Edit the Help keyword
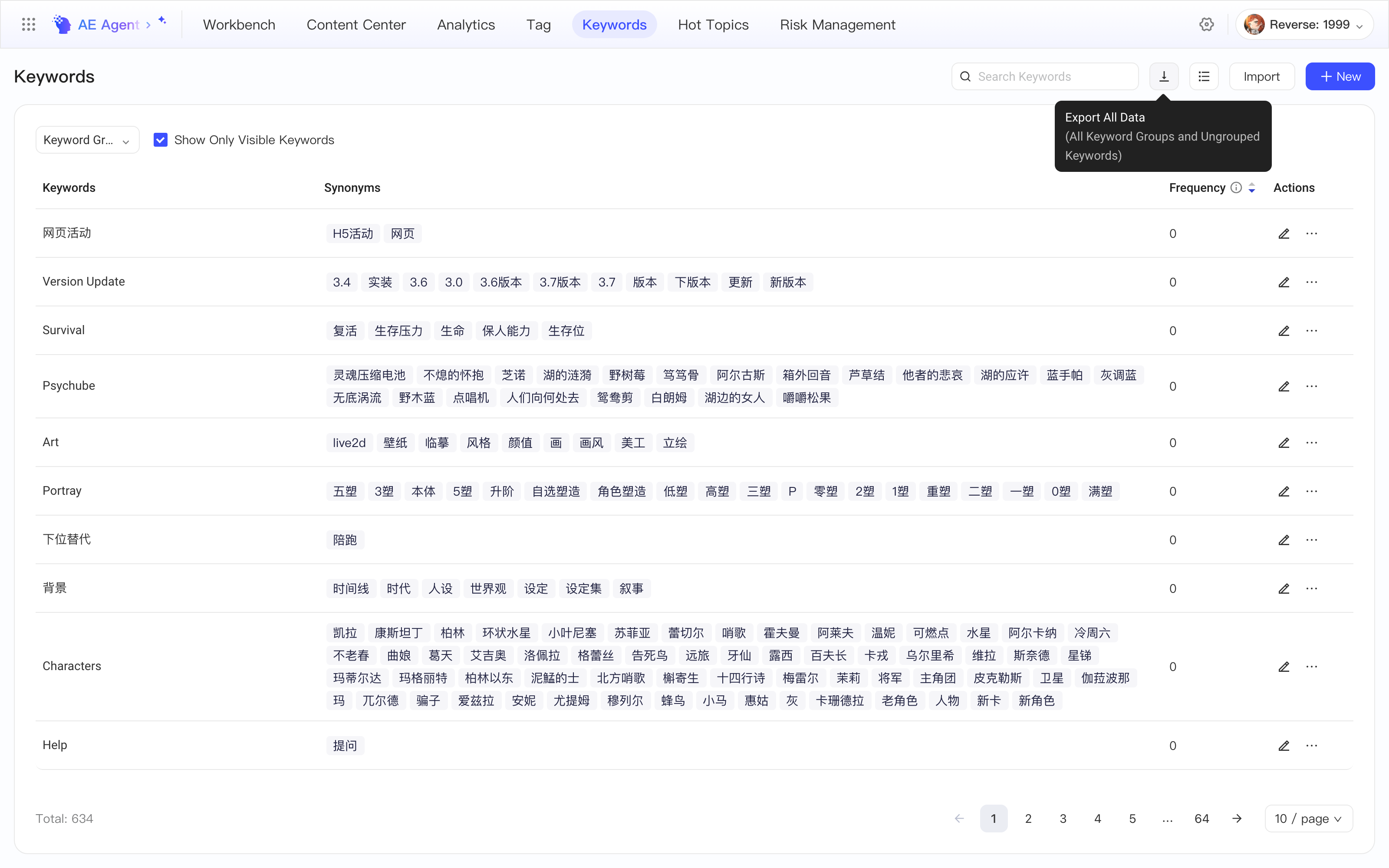This screenshot has width=1389, height=868. click(x=1284, y=746)
